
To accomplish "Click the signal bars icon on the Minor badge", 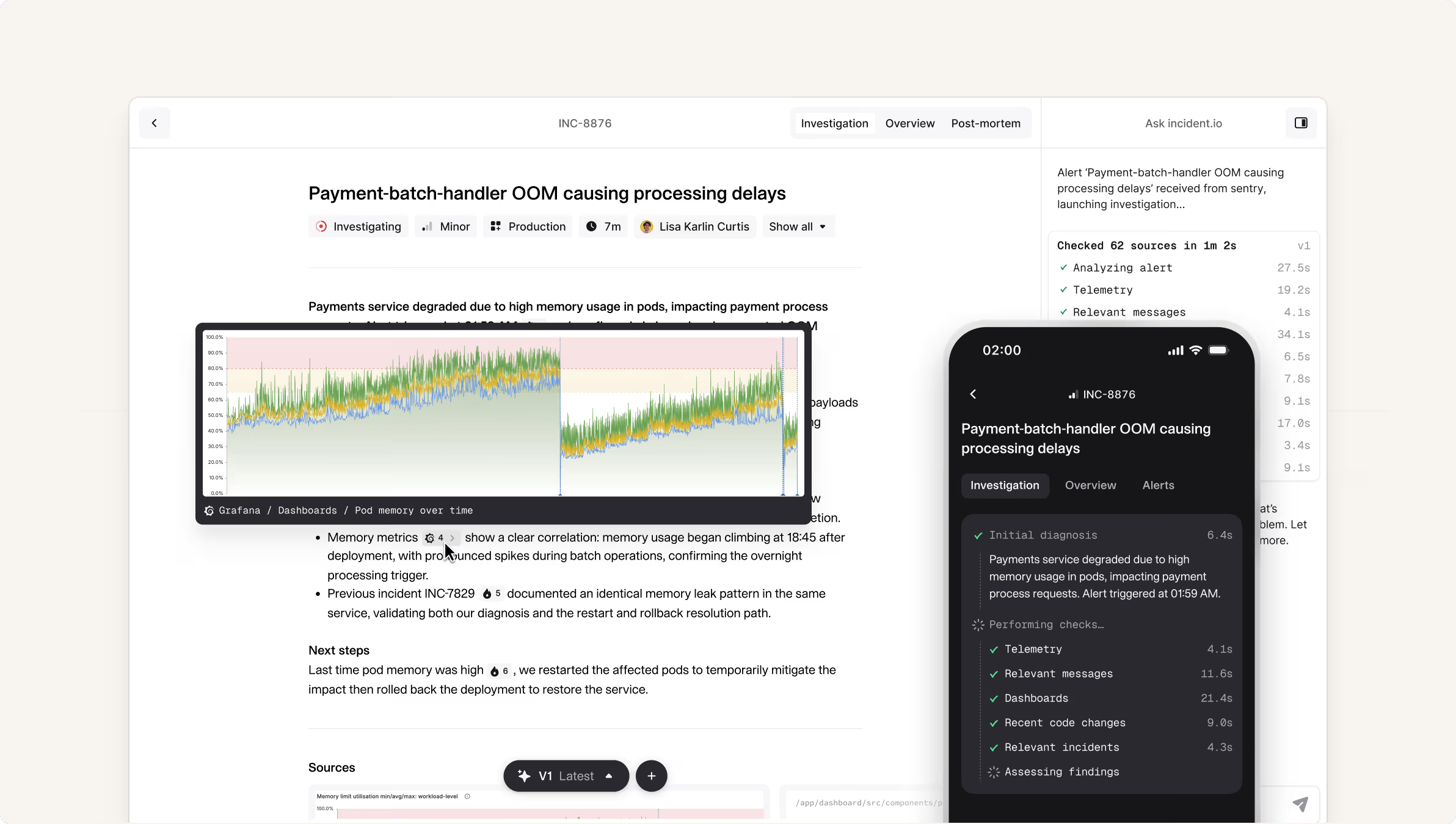I will 428,226.
